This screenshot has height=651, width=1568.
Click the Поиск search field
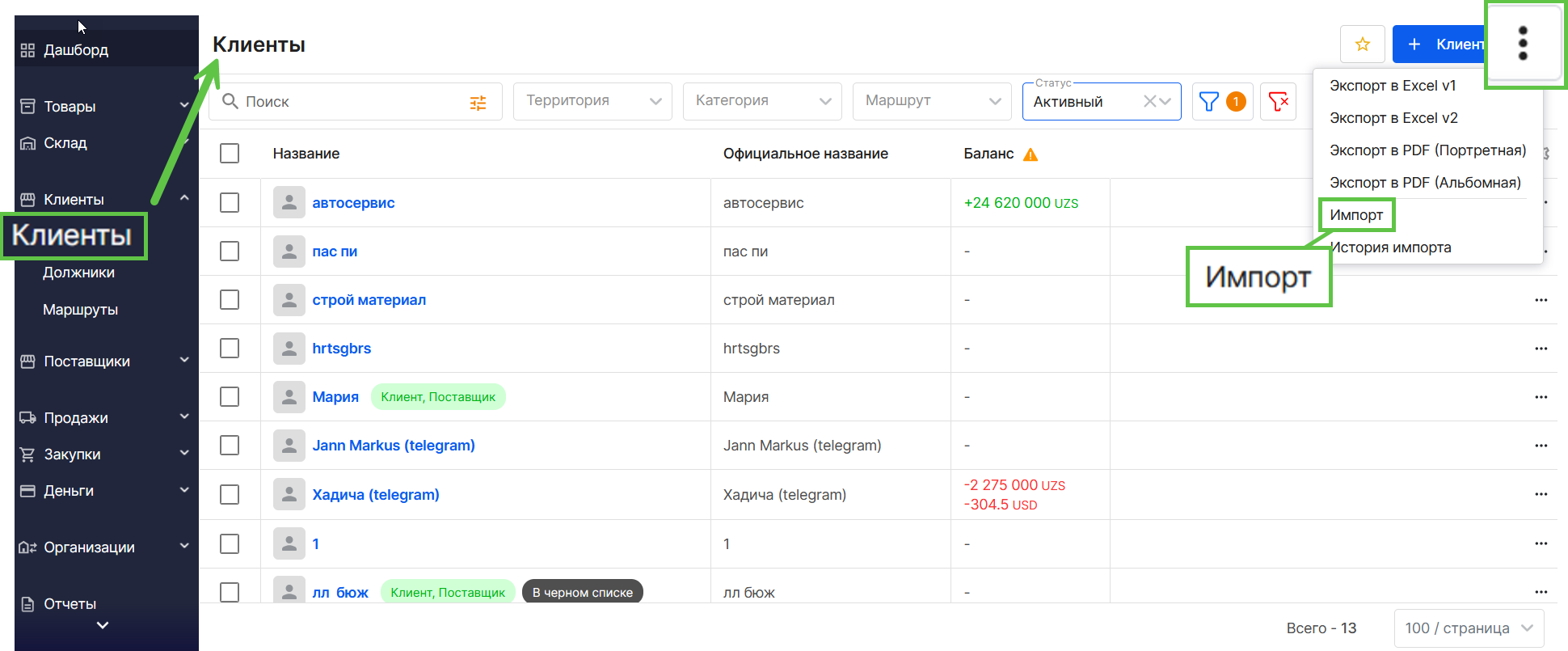(x=348, y=102)
